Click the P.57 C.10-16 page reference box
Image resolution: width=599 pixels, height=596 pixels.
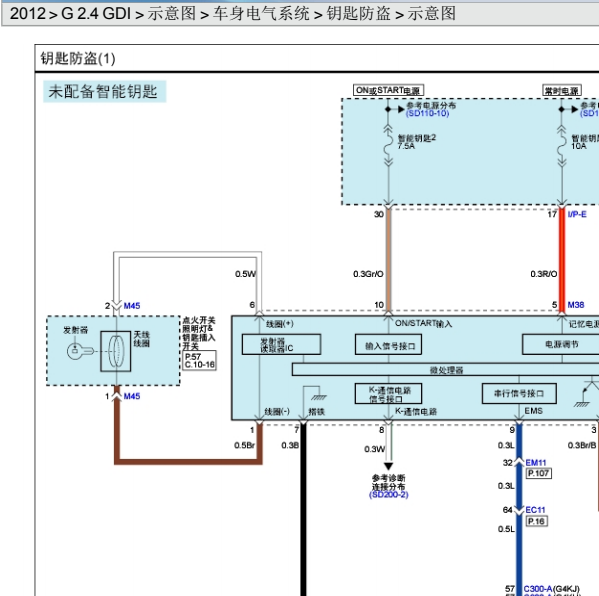(x=200, y=360)
